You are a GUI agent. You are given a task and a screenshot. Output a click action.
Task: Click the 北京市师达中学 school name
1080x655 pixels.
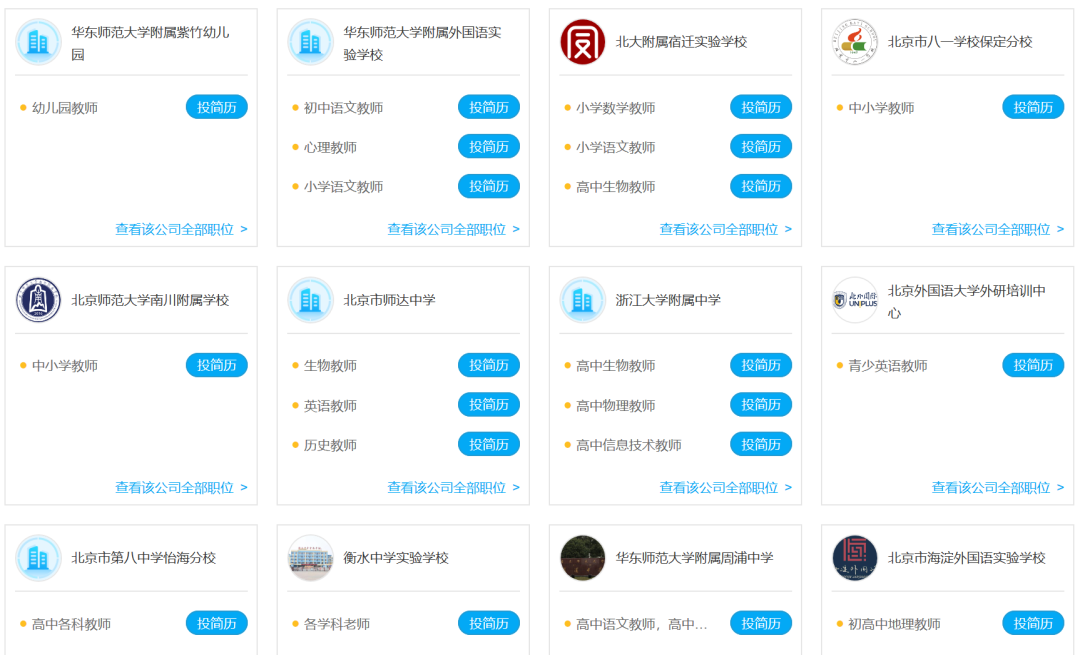click(389, 300)
